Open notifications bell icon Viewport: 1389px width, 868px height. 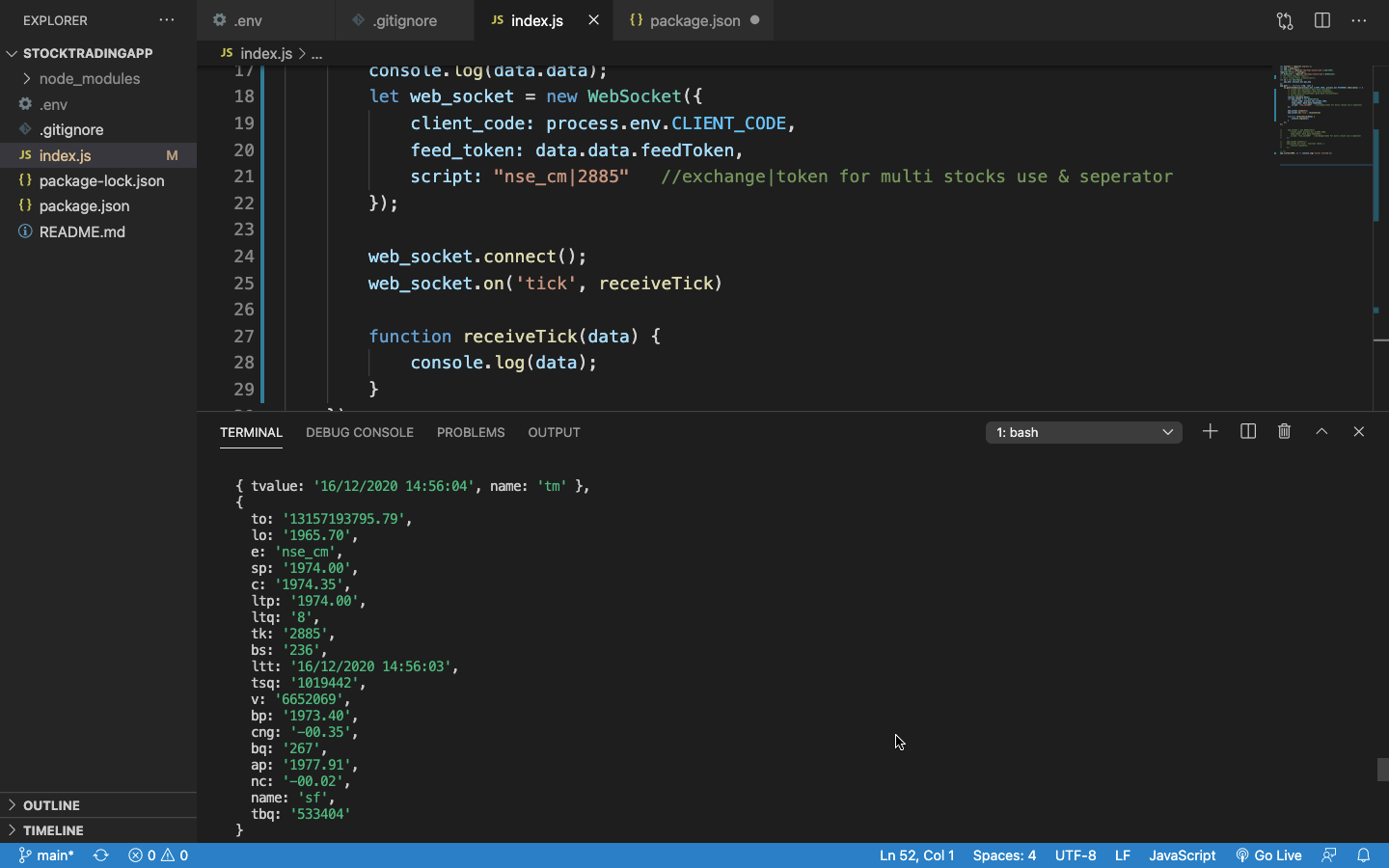[x=1363, y=855]
